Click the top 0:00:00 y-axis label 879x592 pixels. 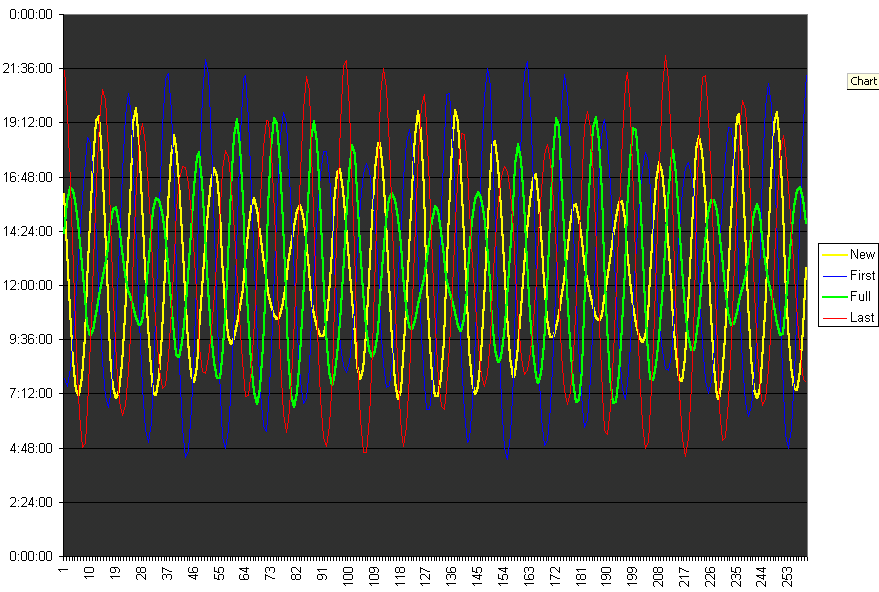(x=31, y=15)
